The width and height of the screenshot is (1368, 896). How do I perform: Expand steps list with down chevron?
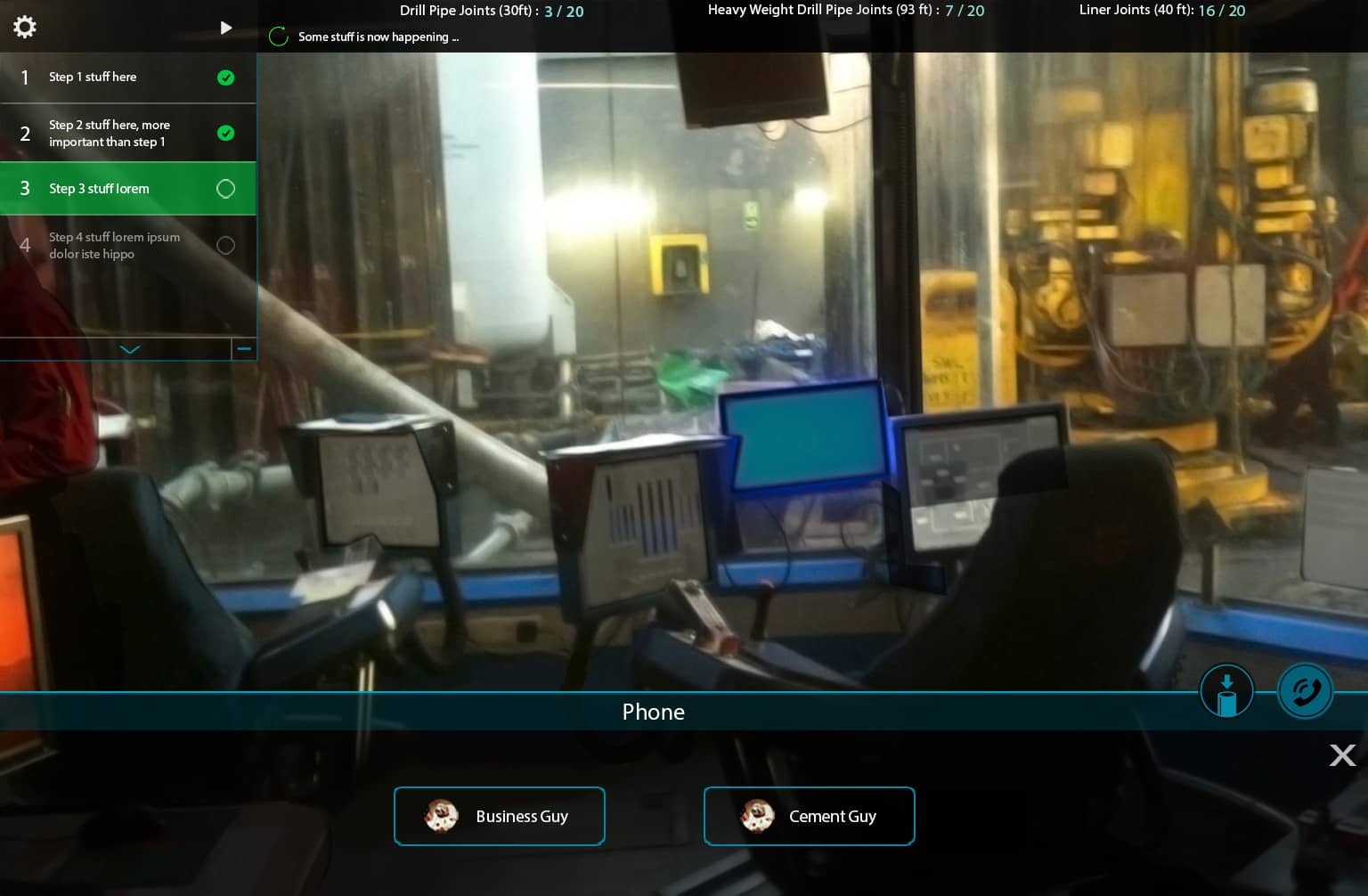pyautogui.click(x=130, y=349)
